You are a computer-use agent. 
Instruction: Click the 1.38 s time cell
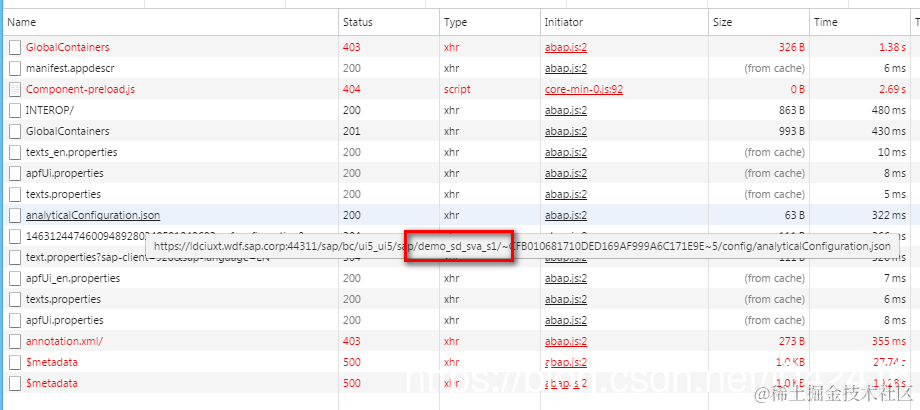pos(890,47)
